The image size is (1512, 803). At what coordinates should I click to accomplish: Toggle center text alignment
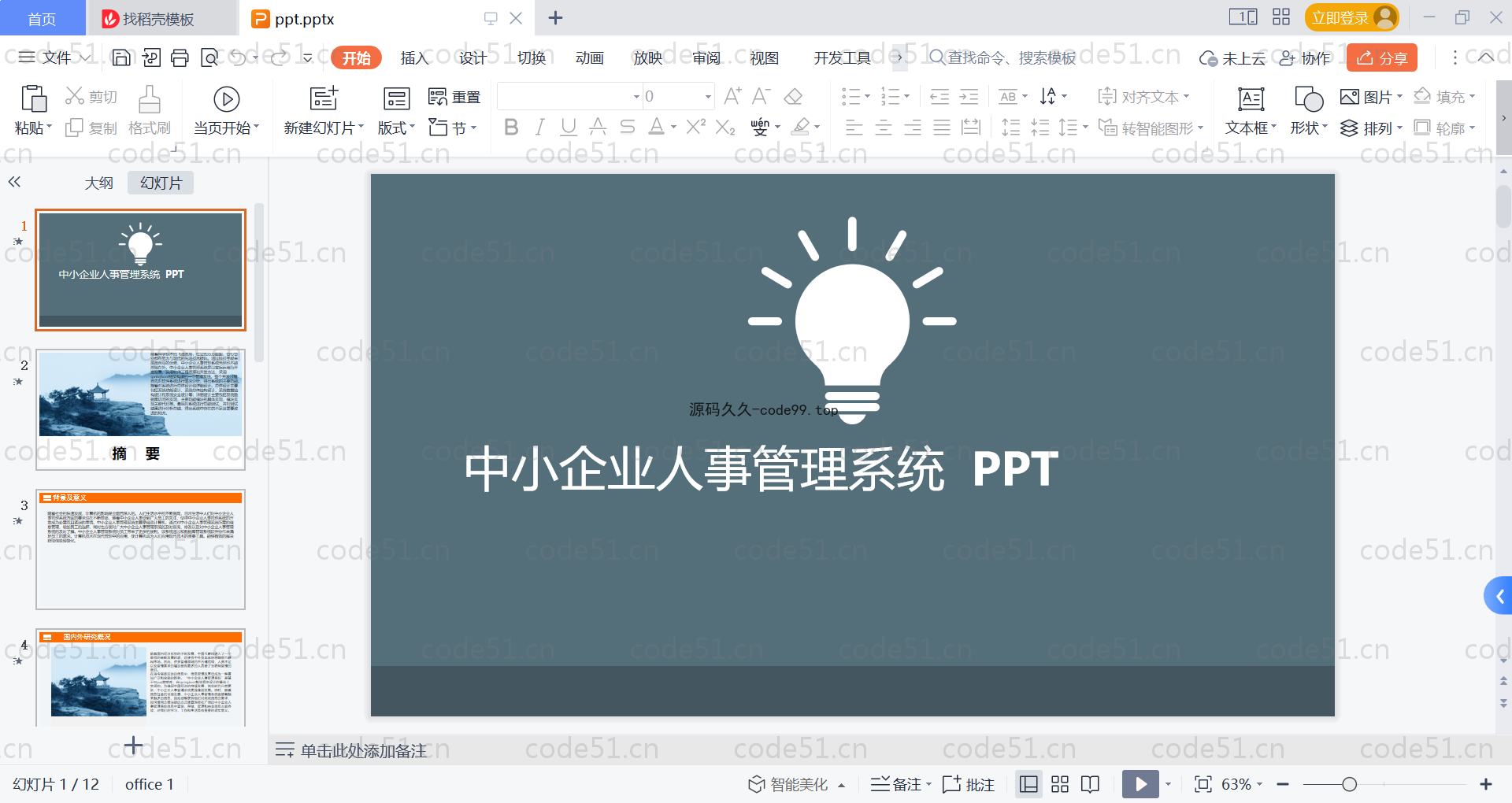pyautogui.click(x=883, y=128)
